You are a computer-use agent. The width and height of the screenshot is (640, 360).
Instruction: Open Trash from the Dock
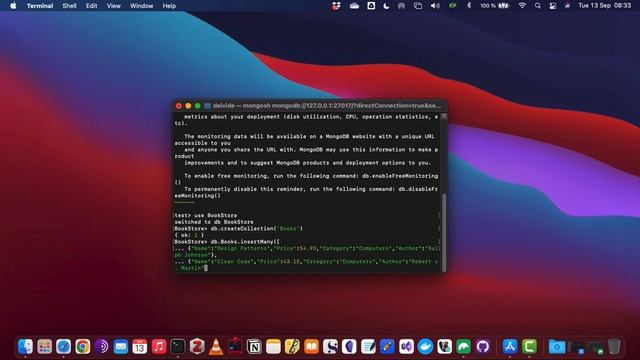point(614,347)
